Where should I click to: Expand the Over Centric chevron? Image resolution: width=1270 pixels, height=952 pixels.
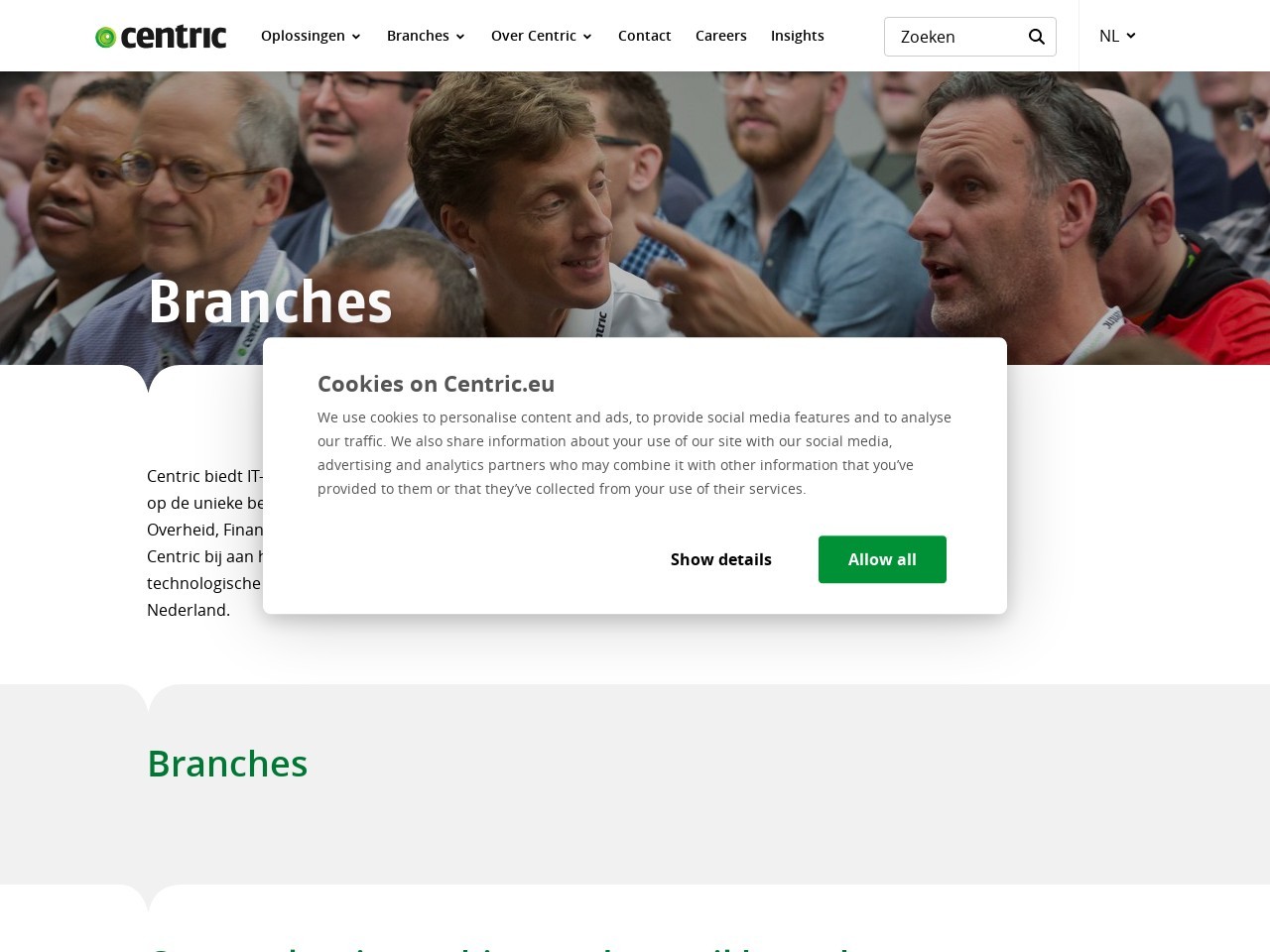587,37
